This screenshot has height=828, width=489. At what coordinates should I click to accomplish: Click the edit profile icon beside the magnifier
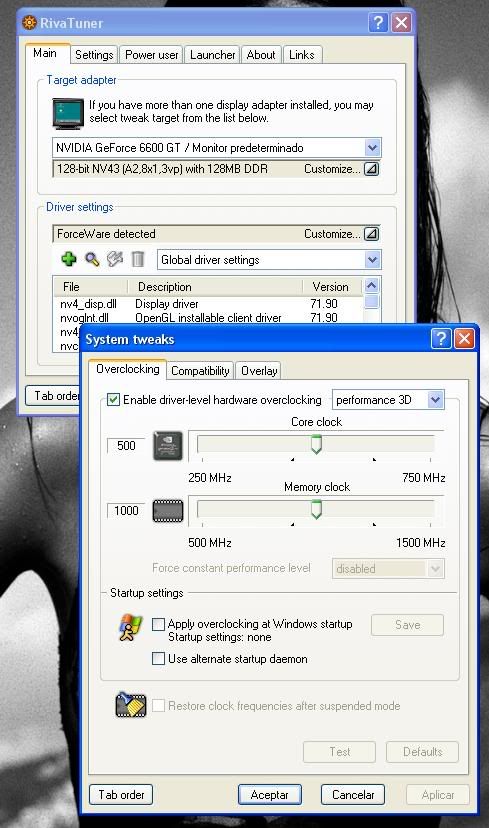coord(115,259)
